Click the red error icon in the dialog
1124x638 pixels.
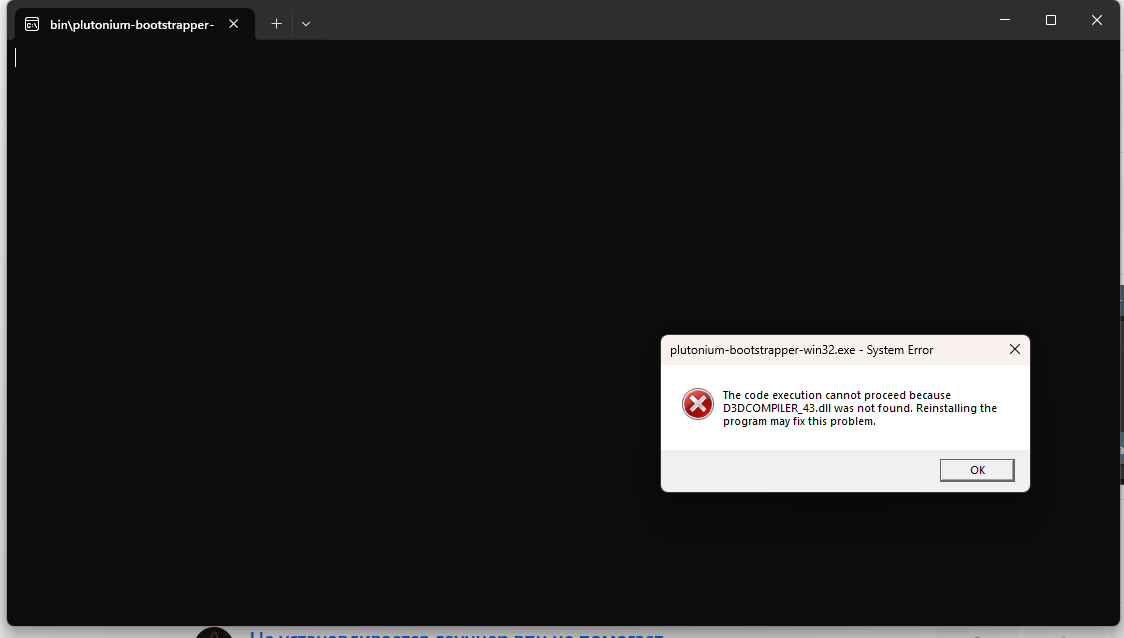click(x=697, y=404)
